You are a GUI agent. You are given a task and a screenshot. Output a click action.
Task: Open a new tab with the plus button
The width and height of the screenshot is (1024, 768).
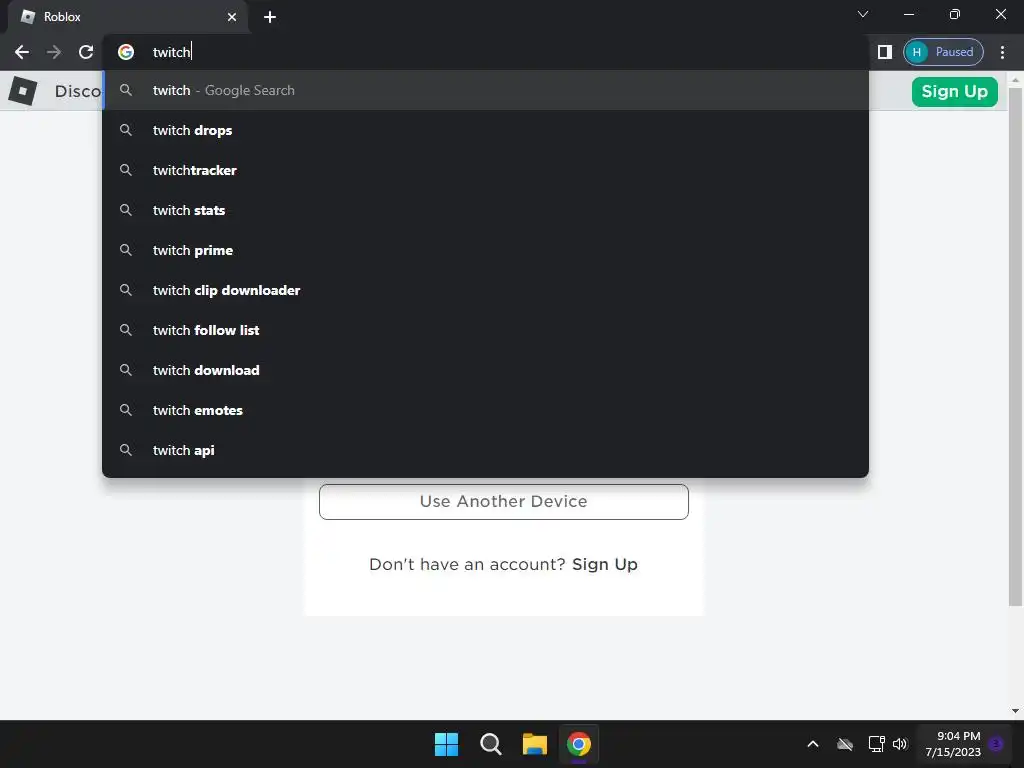[x=270, y=17]
